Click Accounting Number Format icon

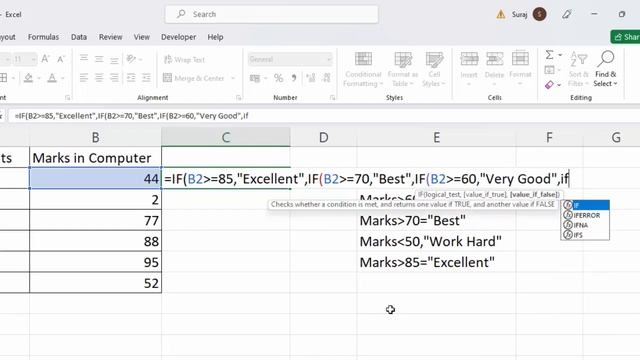tap(255, 78)
